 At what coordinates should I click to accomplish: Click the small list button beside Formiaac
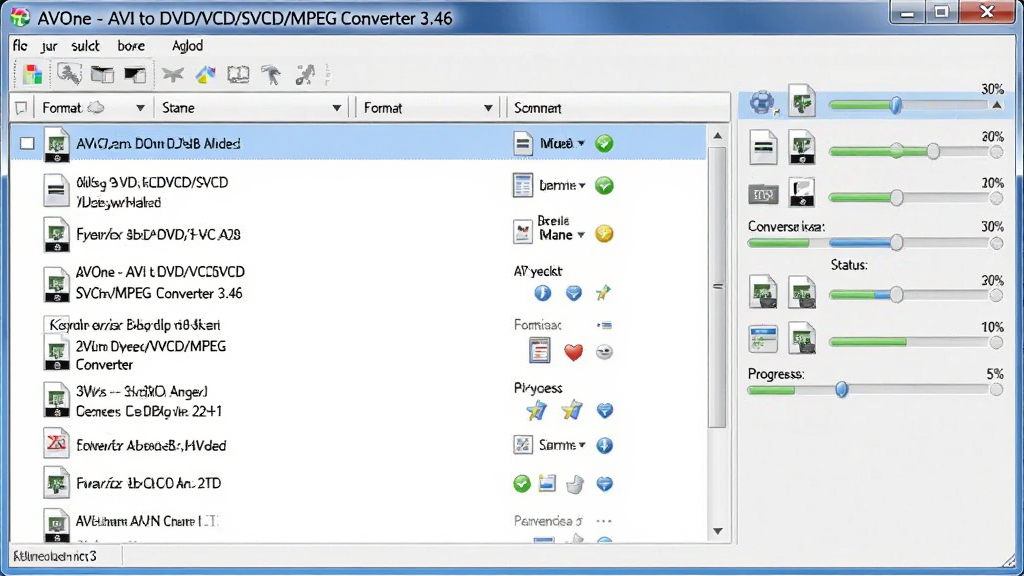604,325
